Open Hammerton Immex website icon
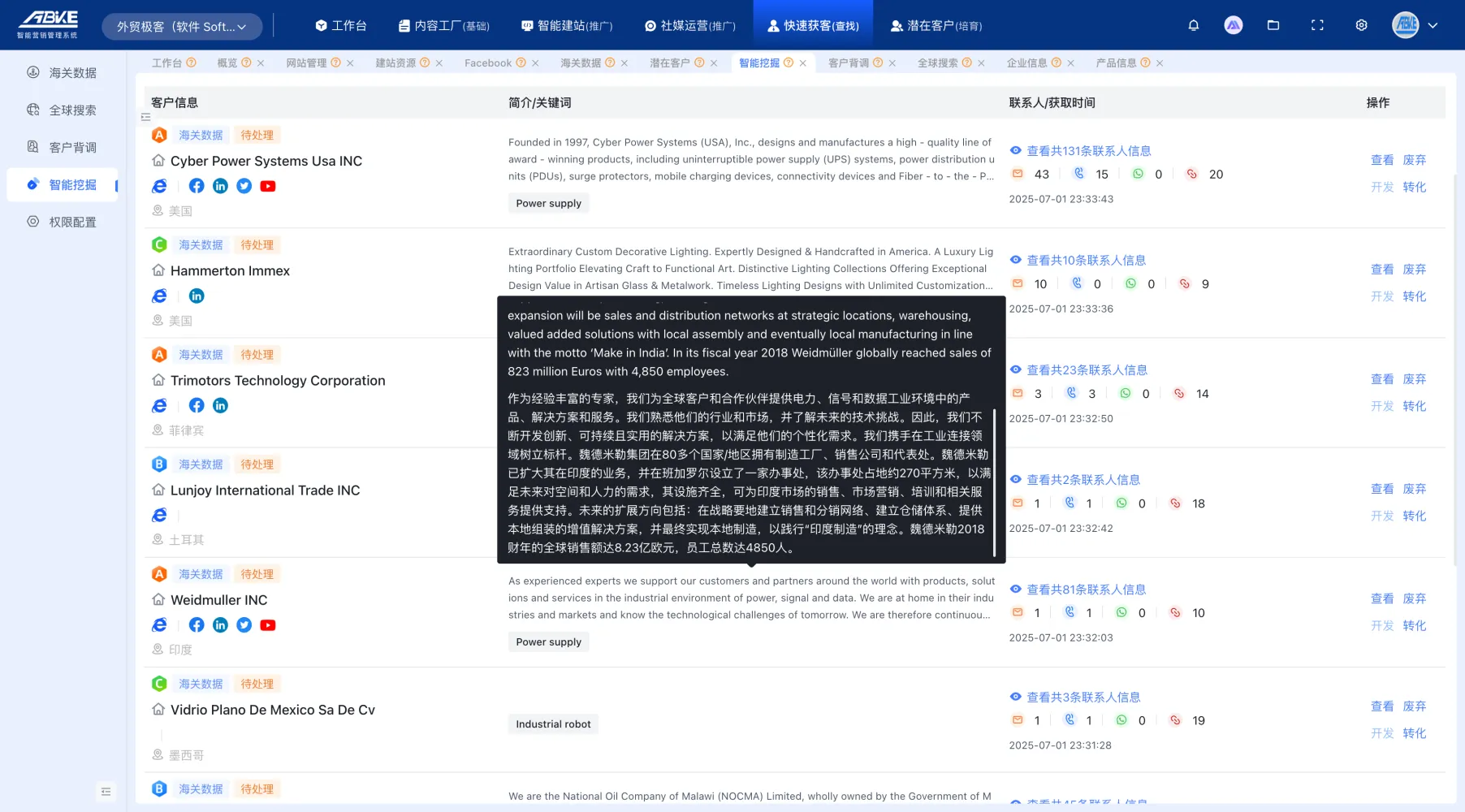The width and height of the screenshot is (1465, 812). [160, 296]
